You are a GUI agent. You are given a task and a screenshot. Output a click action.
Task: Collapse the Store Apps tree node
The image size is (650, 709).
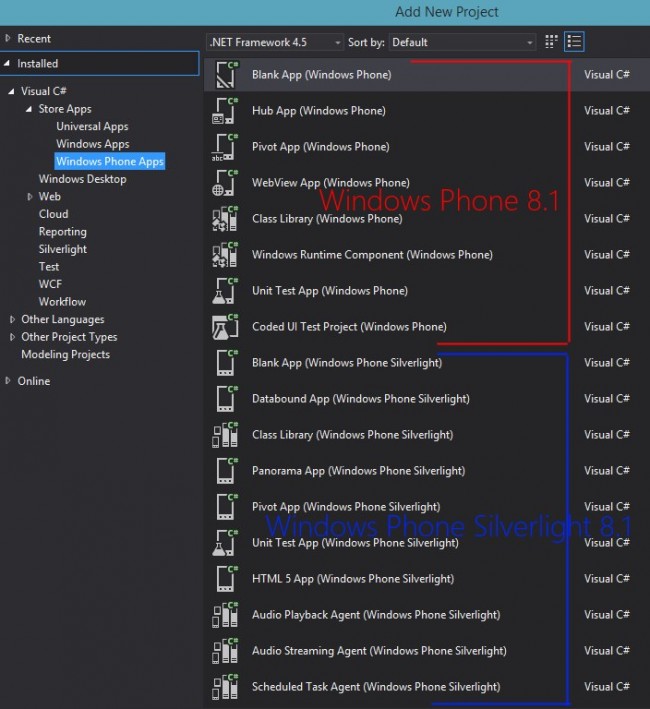coord(29,109)
